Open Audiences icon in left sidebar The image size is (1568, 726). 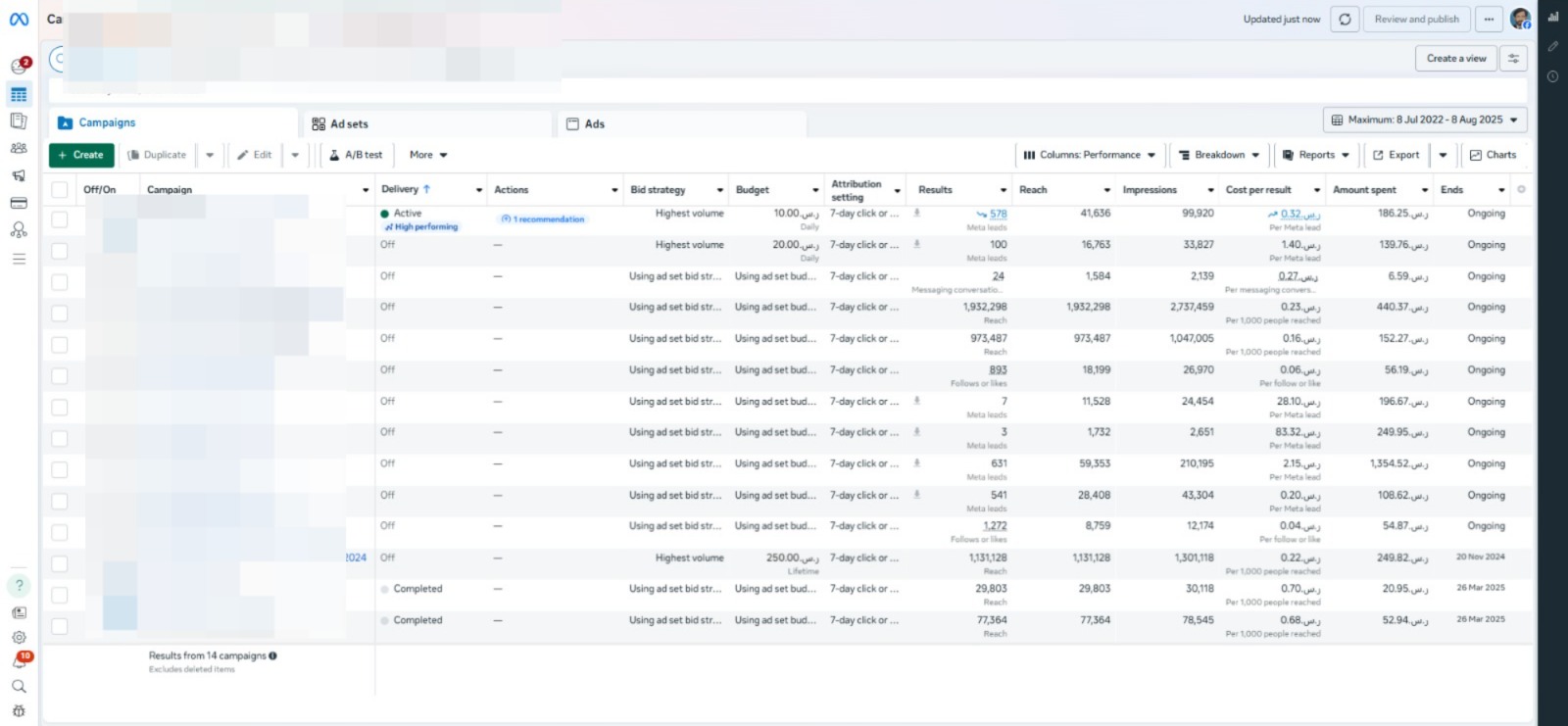coord(19,148)
